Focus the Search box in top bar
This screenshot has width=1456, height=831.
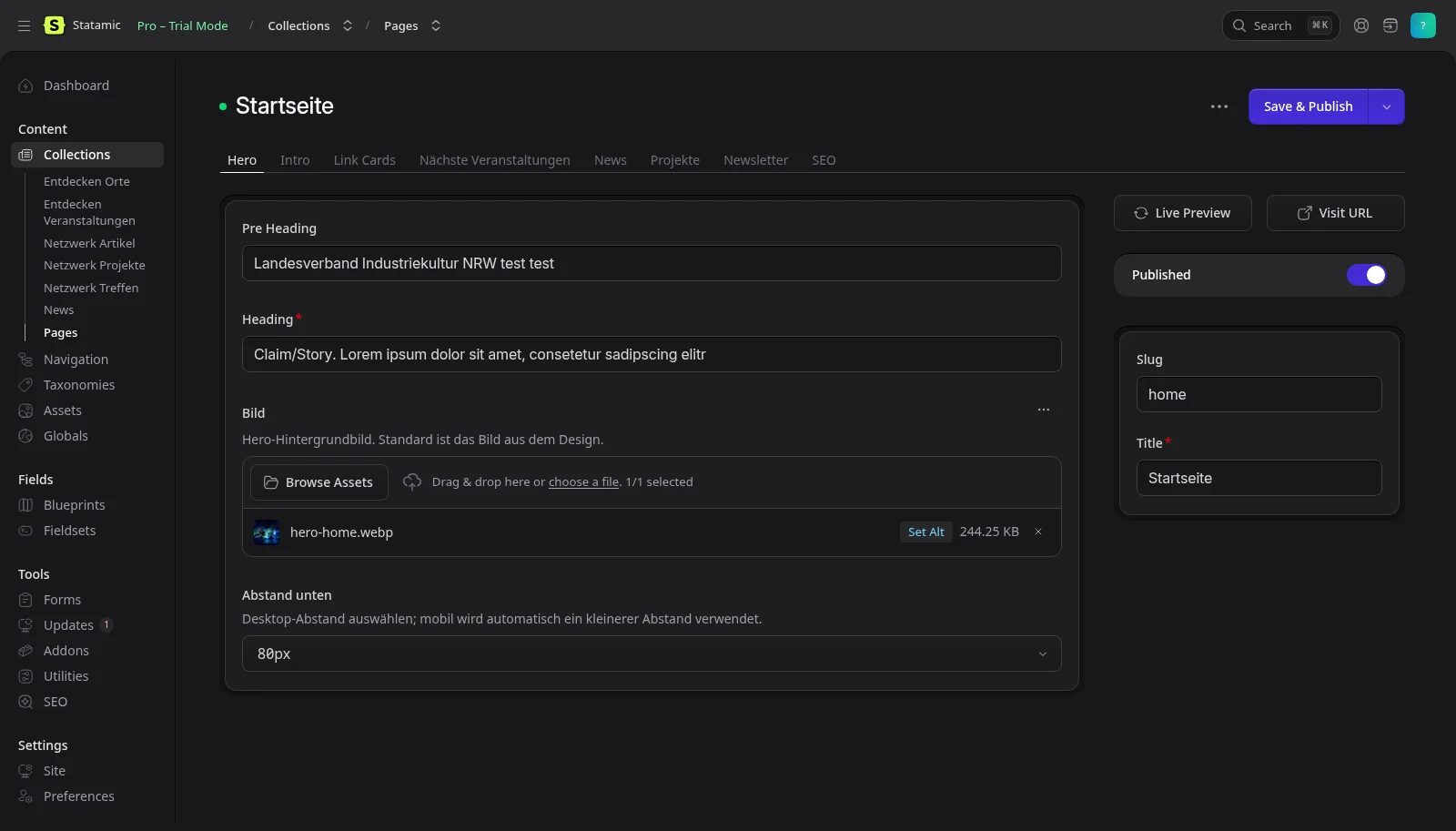click(1280, 25)
